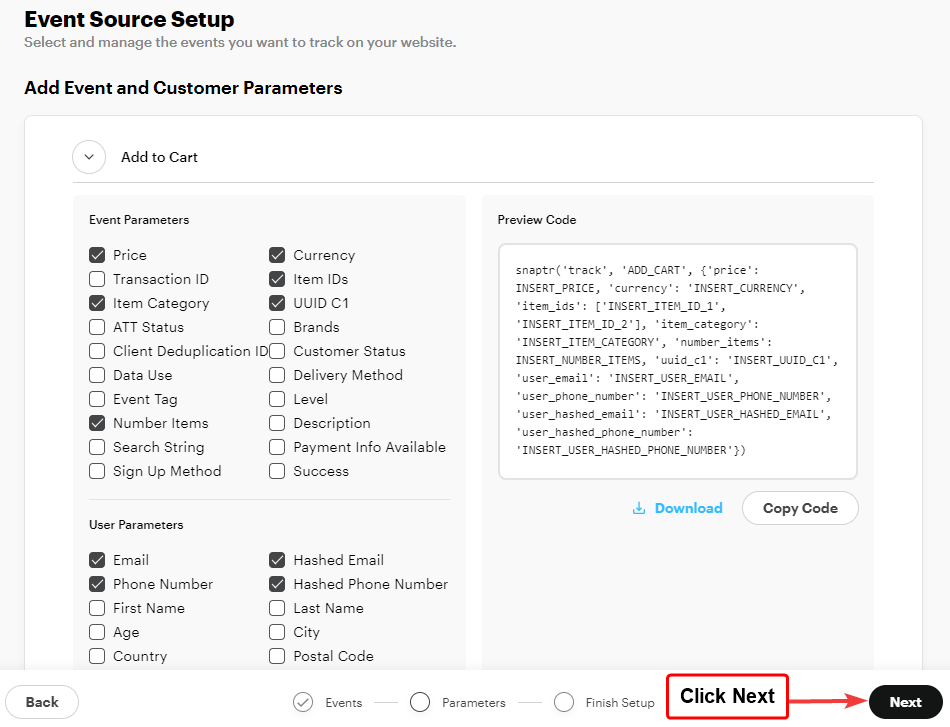The width and height of the screenshot is (950, 727).
Task: Click the Next button
Action: click(905, 702)
